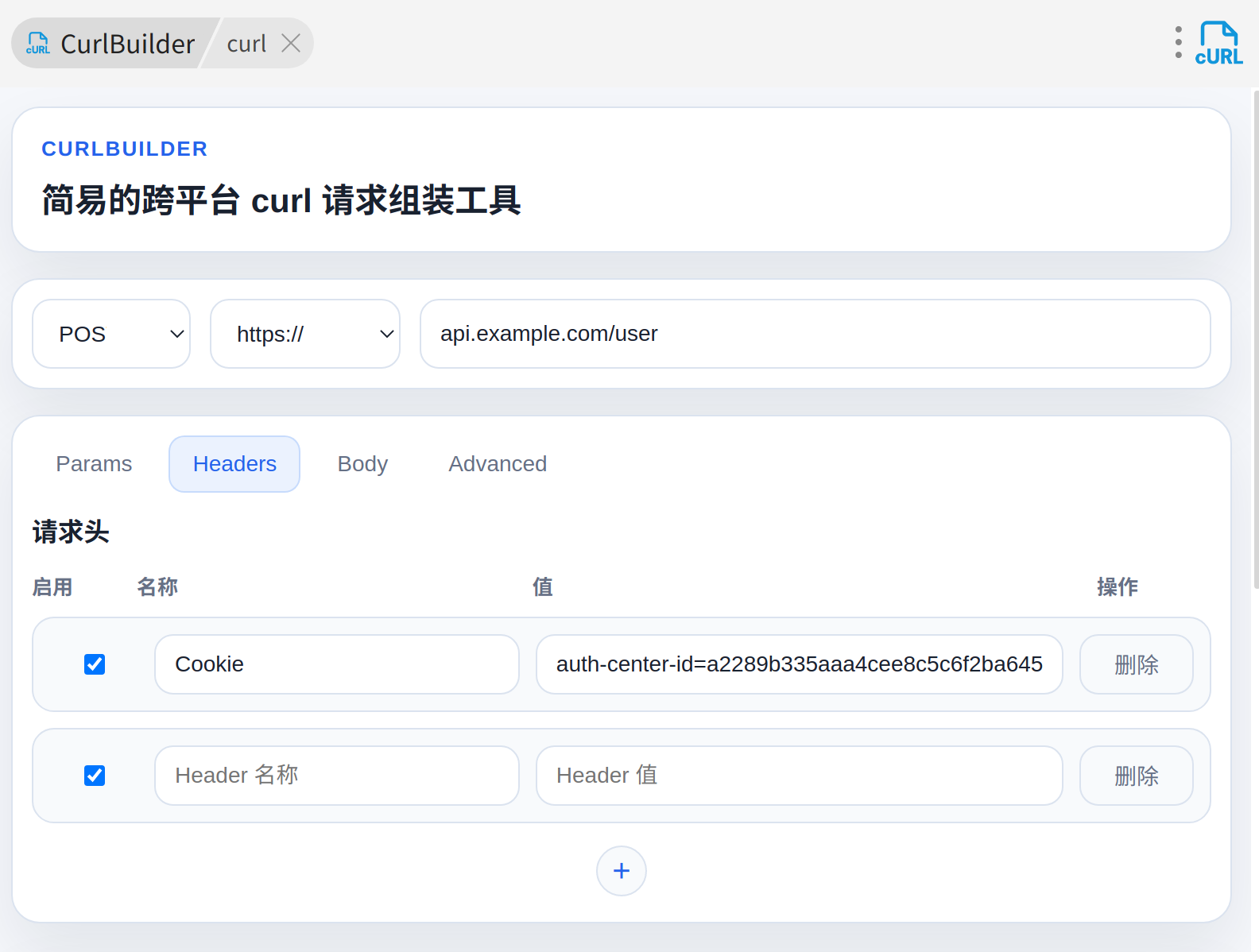Click the URL field with api.example.com/user
The width and height of the screenshot is (1259, 952).
815,334
